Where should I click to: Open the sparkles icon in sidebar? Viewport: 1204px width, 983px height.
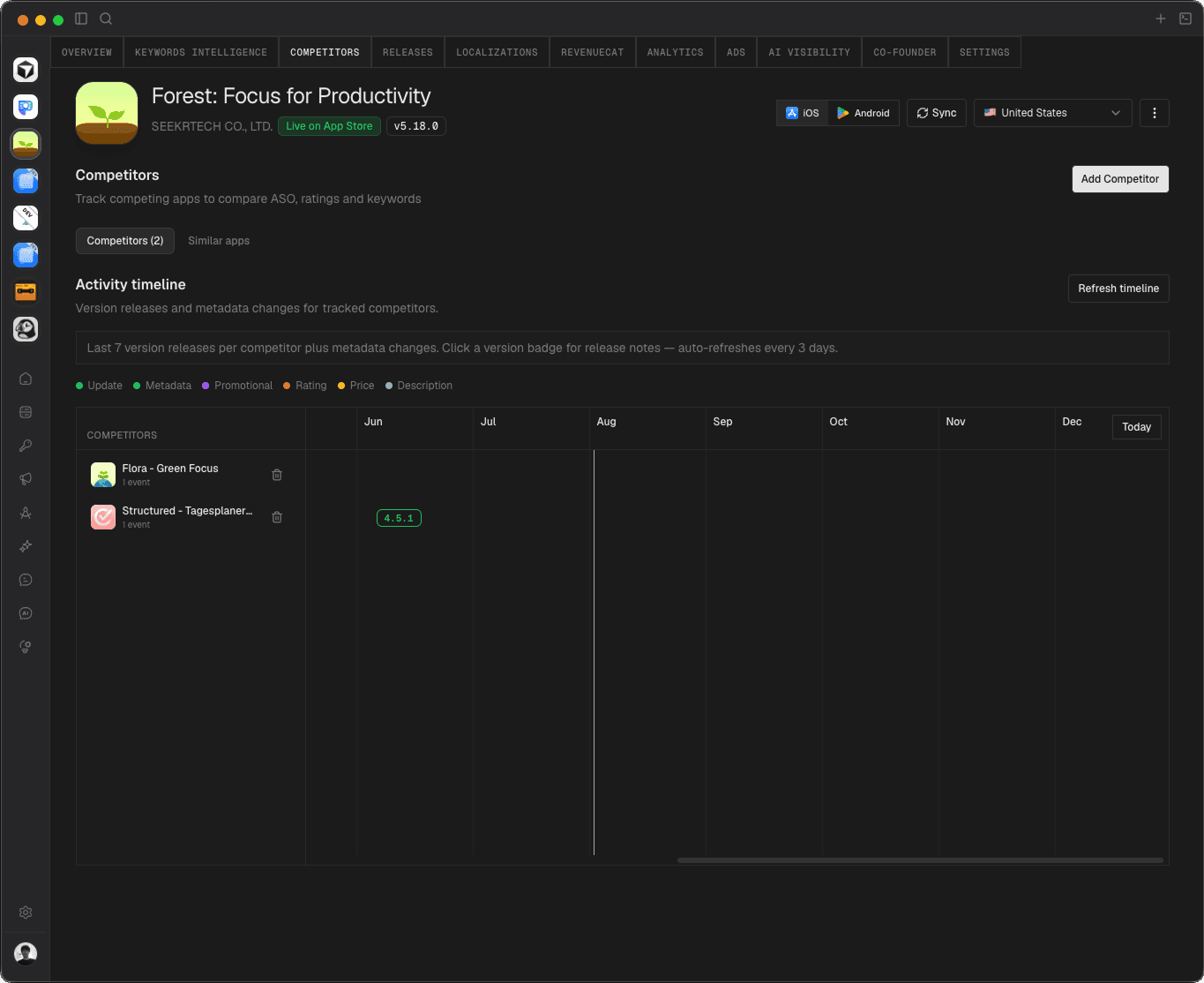(x=26, y=546)
